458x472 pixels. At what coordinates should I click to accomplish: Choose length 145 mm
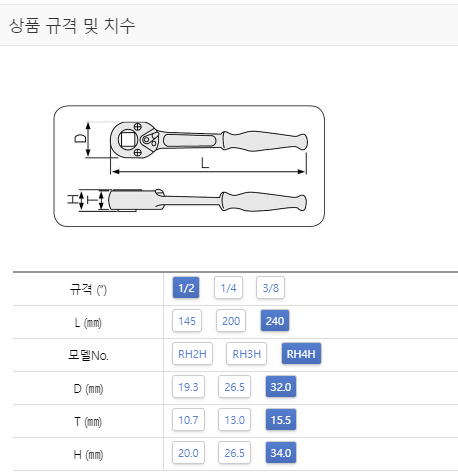(187, 321)
